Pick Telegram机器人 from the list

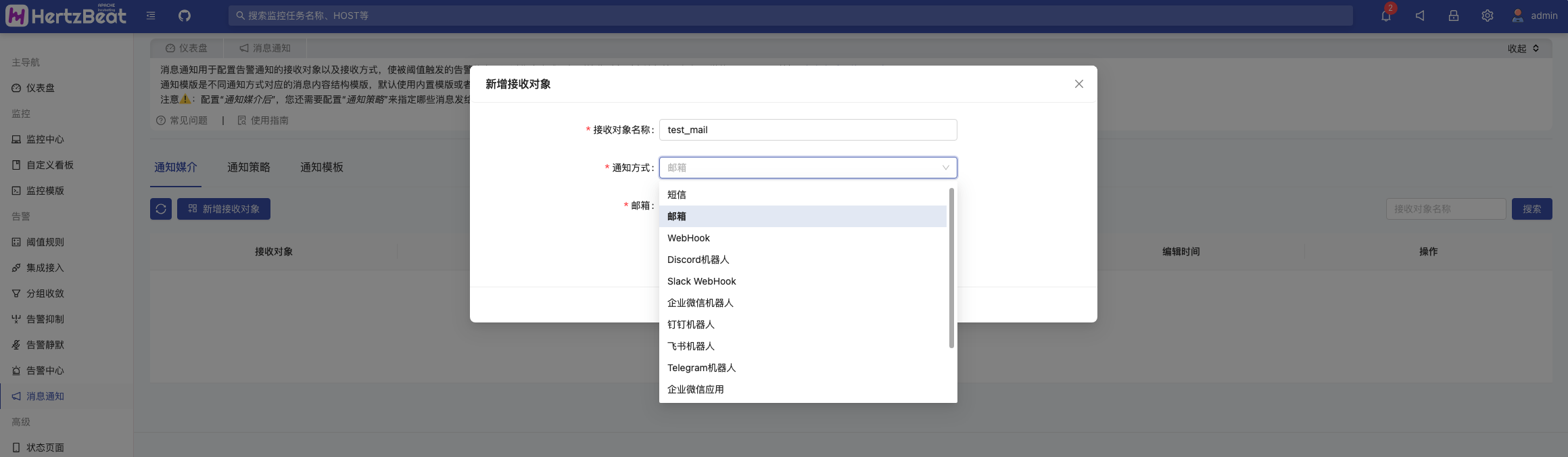[701, 368]
